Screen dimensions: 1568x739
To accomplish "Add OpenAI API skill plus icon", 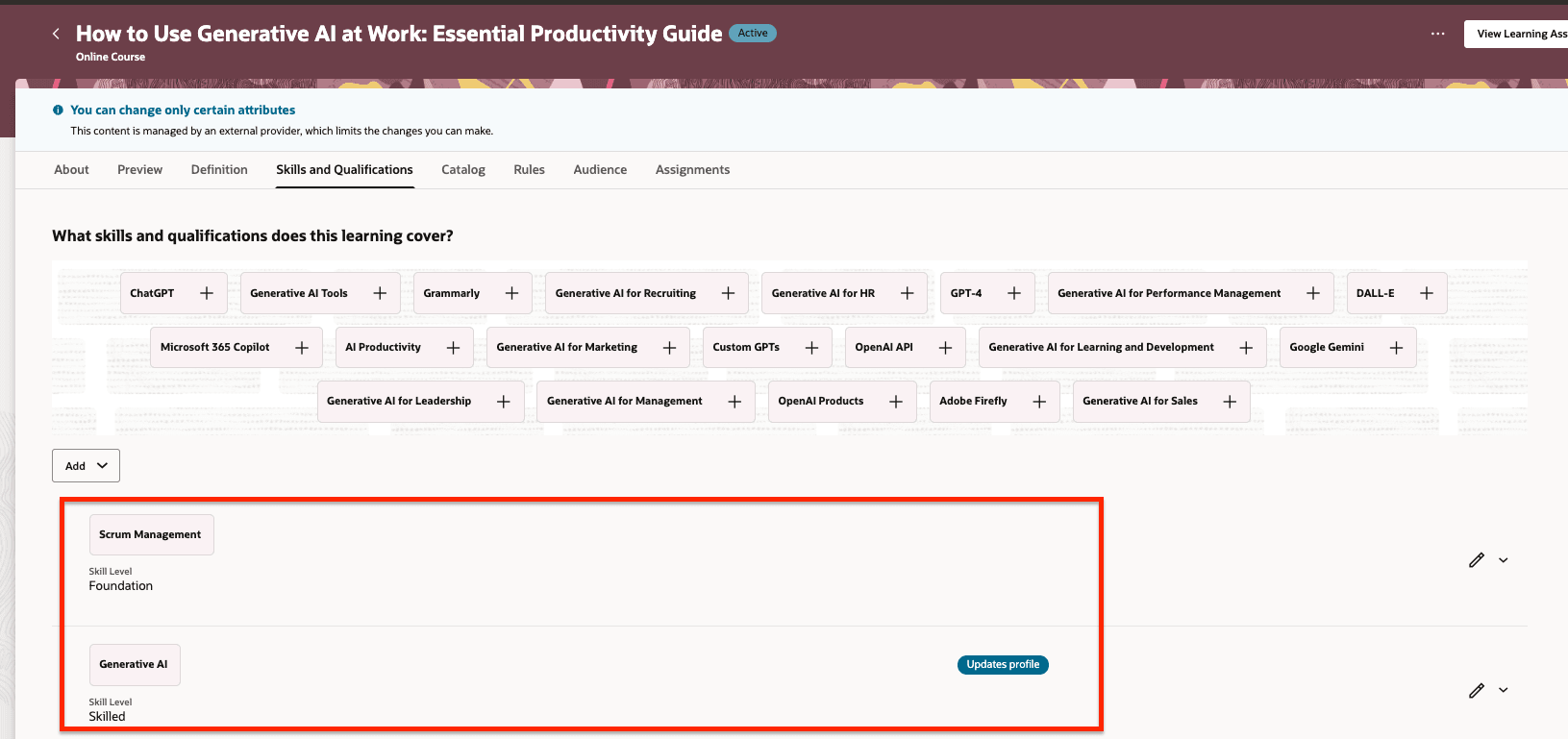I will (x=945, y=348).
